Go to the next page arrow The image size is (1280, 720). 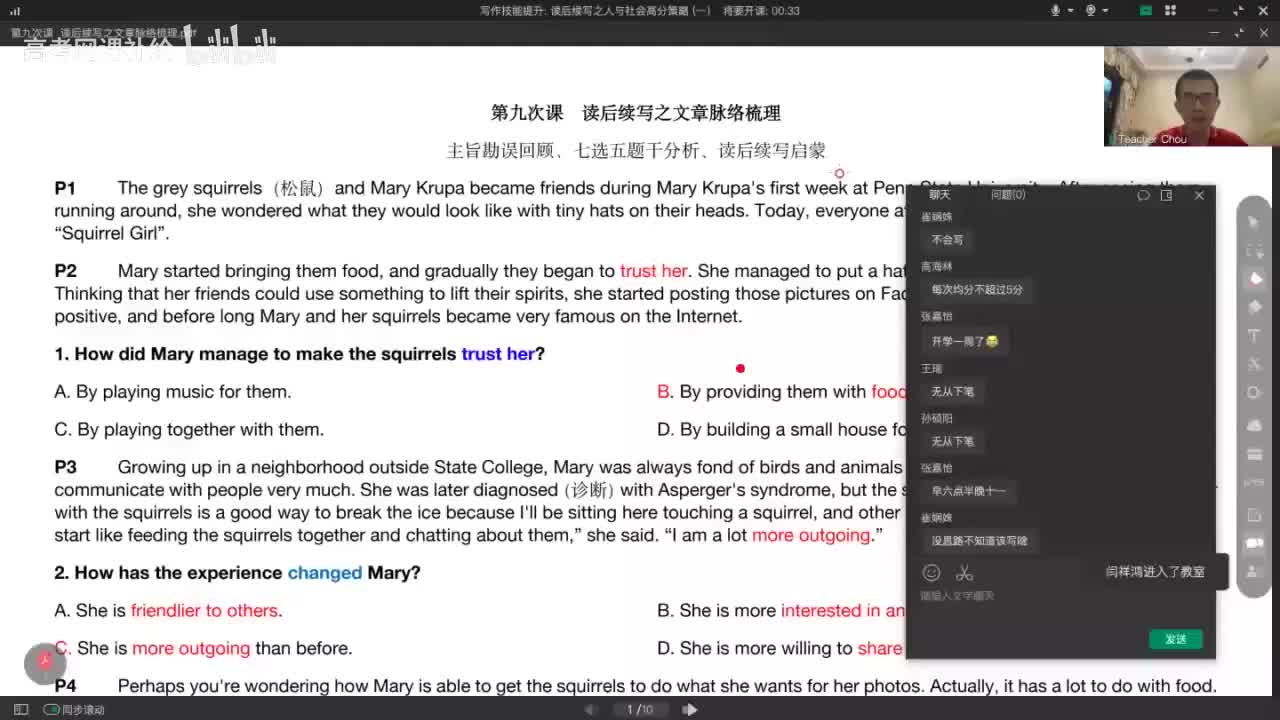pos(690,709)
